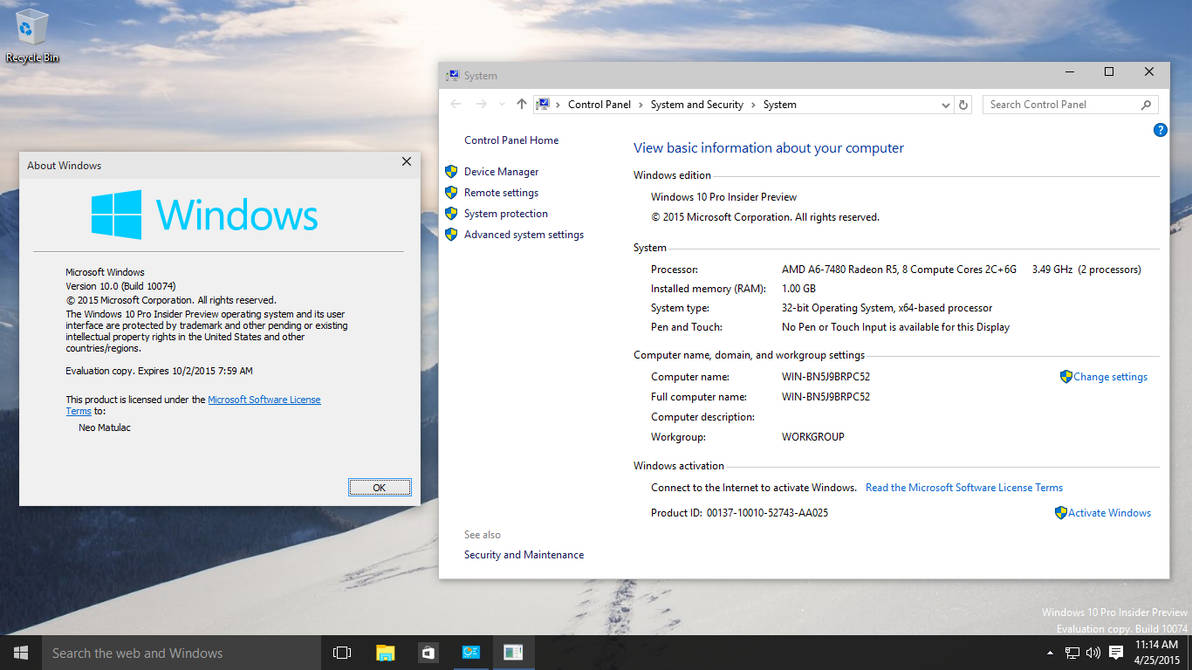Click the shield icon beside Activate Windows

[1060, 513]
